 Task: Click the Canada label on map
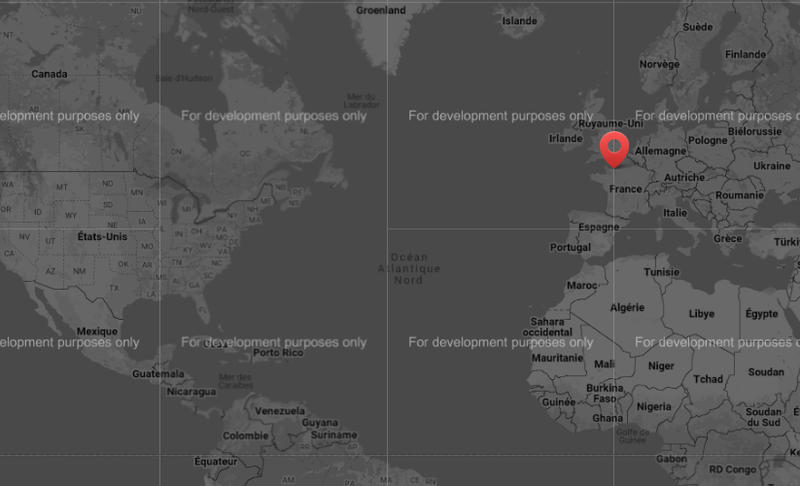(49, 74)
